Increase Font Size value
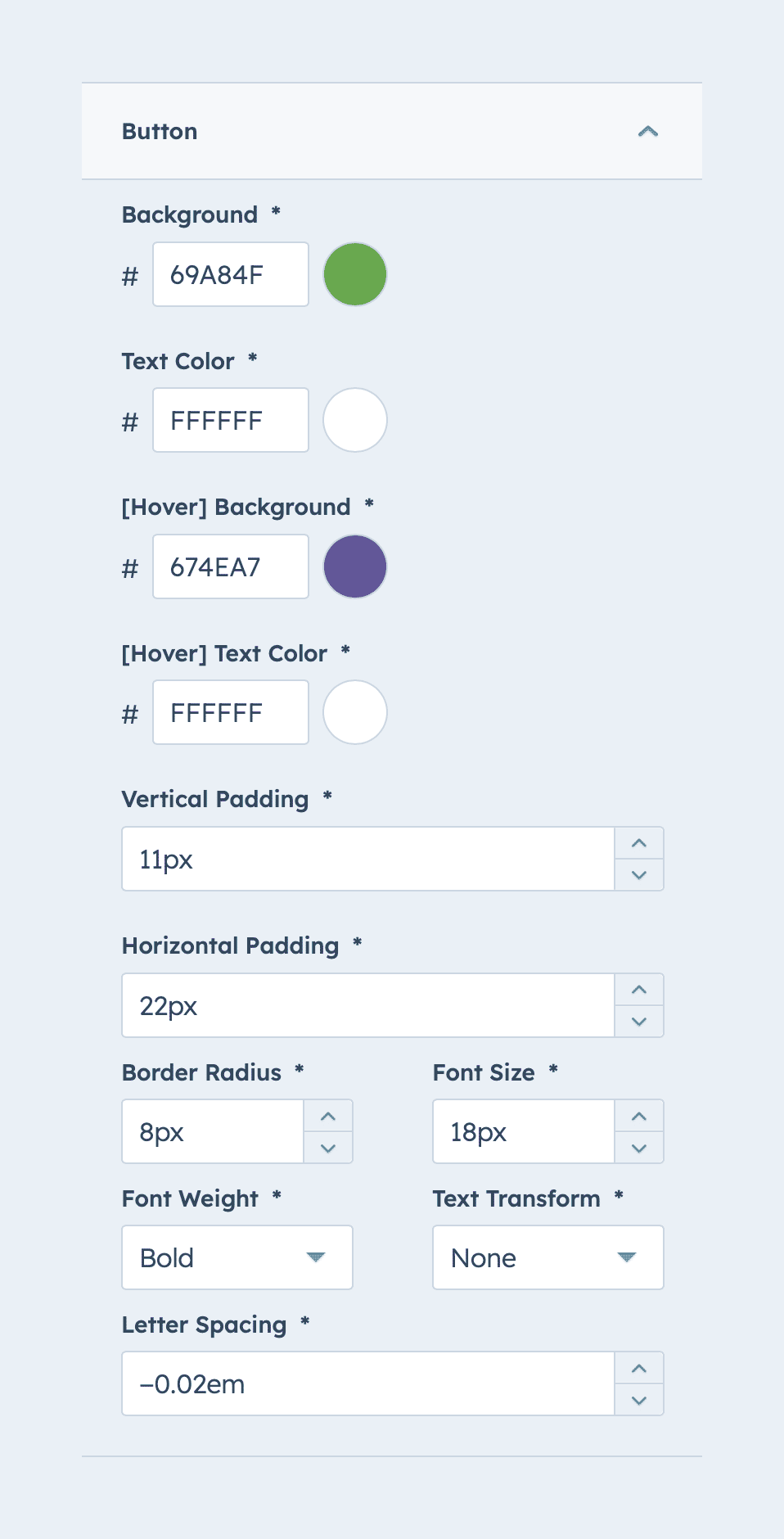 (639, 1116)
